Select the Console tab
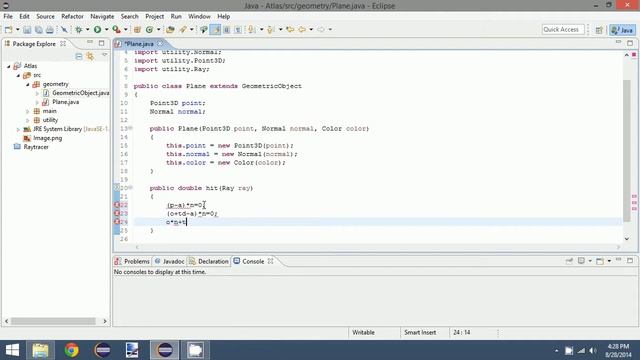Viewport: 640px width, 360px height. point(253,261)
